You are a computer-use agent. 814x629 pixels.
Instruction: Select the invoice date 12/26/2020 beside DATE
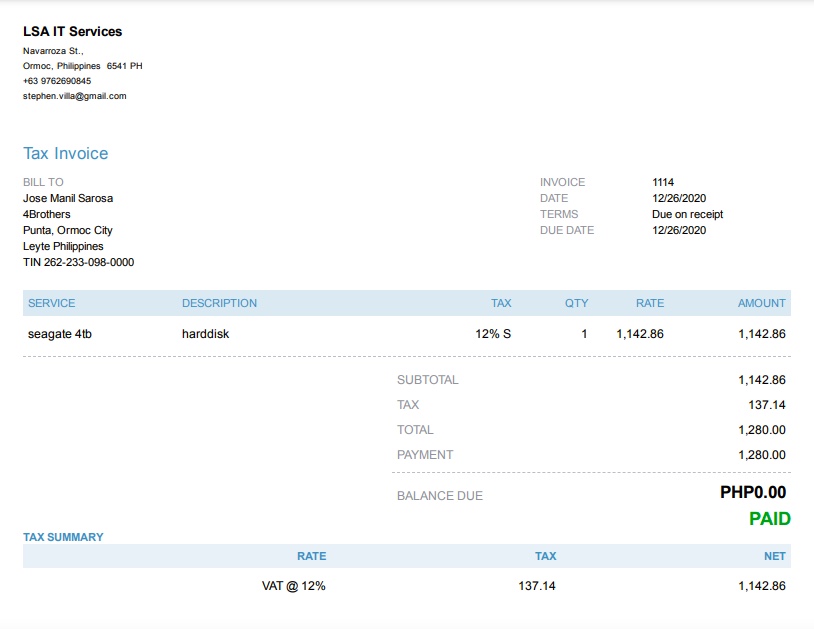[x=679, y=198]
